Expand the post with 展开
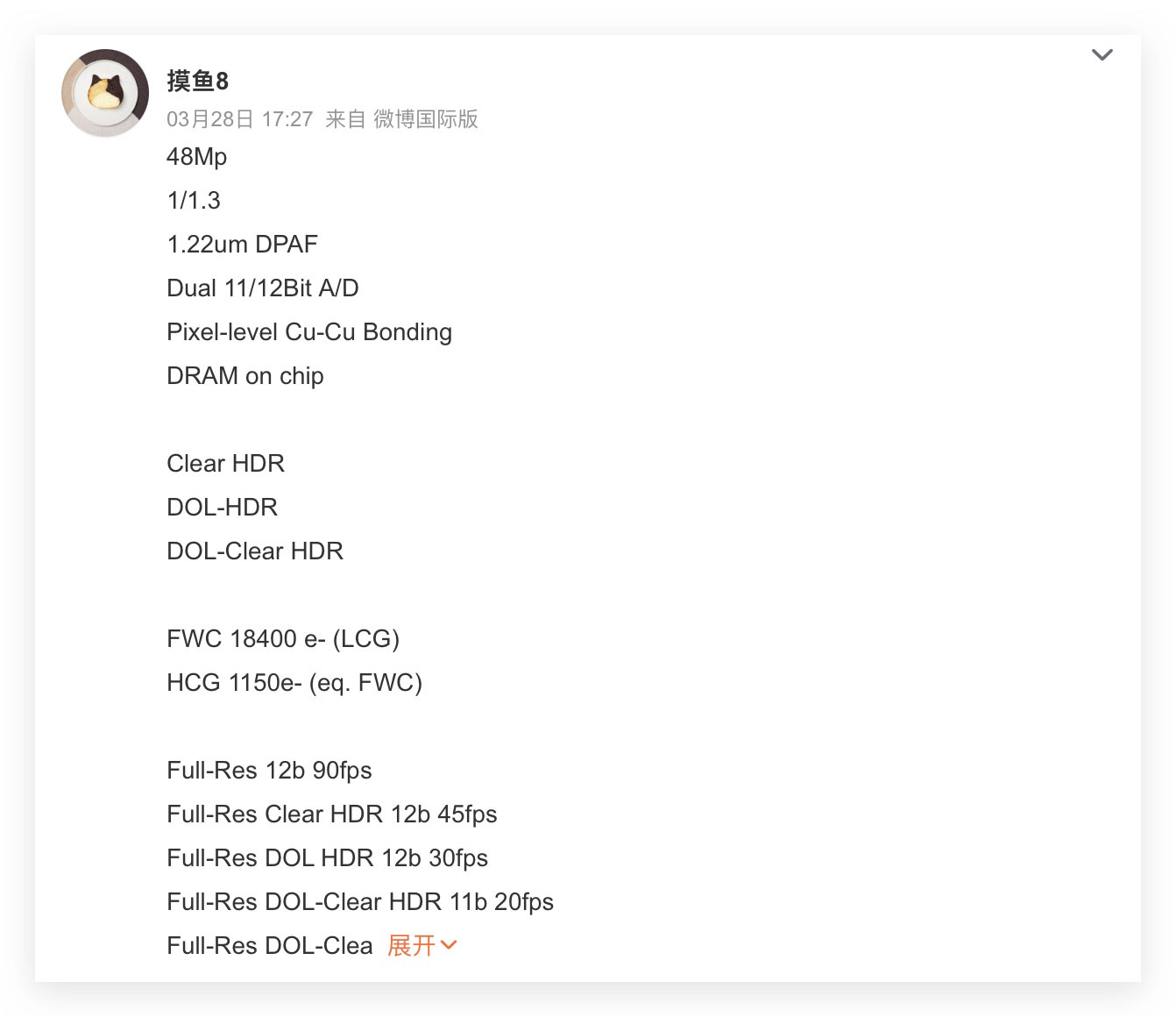Viewport: 1176px width, 1017px height. pos(412,945)
